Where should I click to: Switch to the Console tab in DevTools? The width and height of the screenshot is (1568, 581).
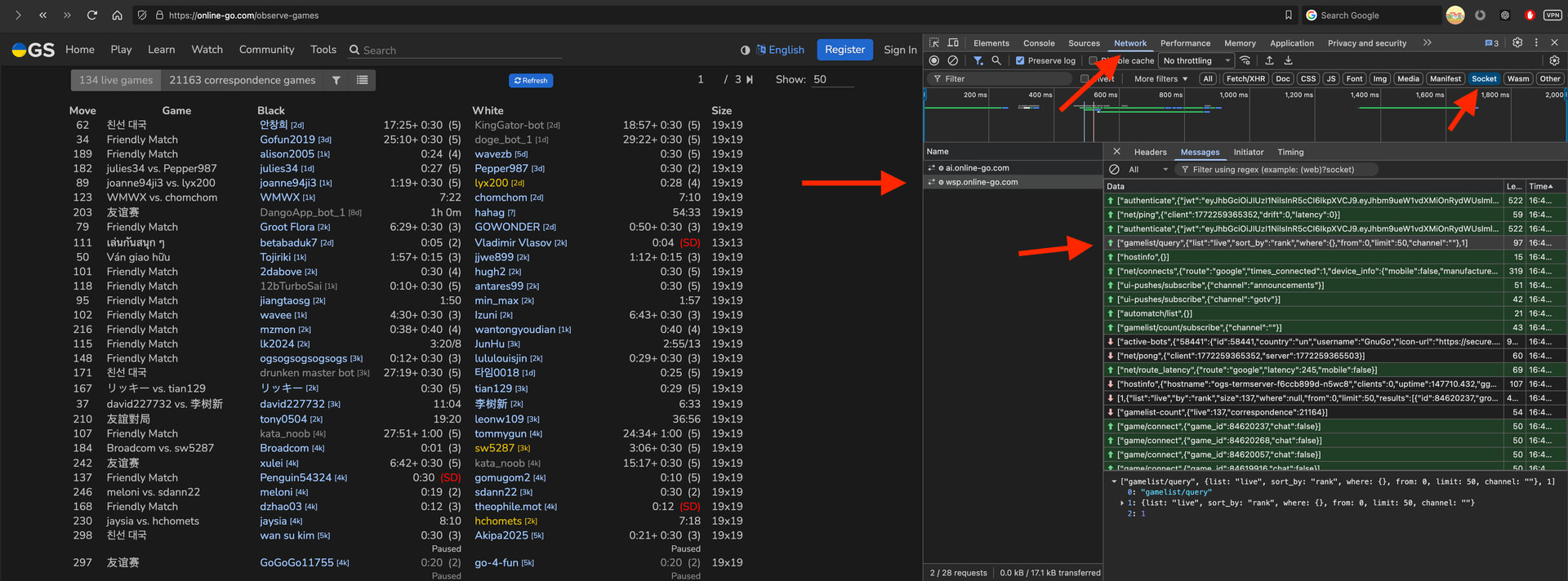click(x=1039, y=43)
